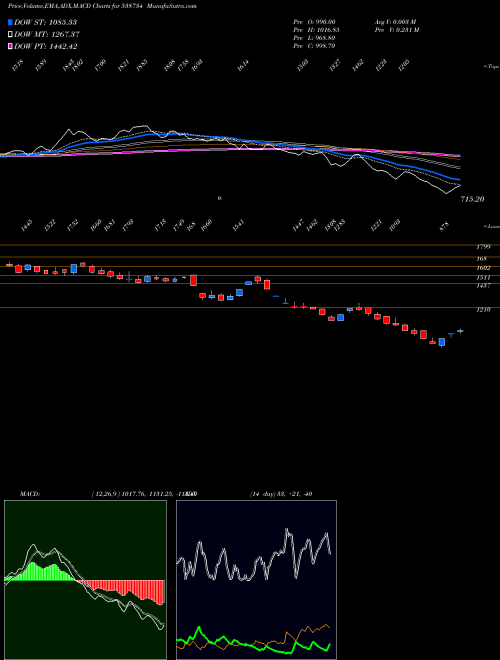Click the white DOW MT legend swatch
This screenshot has width=500, height=660.
(10, 34)
